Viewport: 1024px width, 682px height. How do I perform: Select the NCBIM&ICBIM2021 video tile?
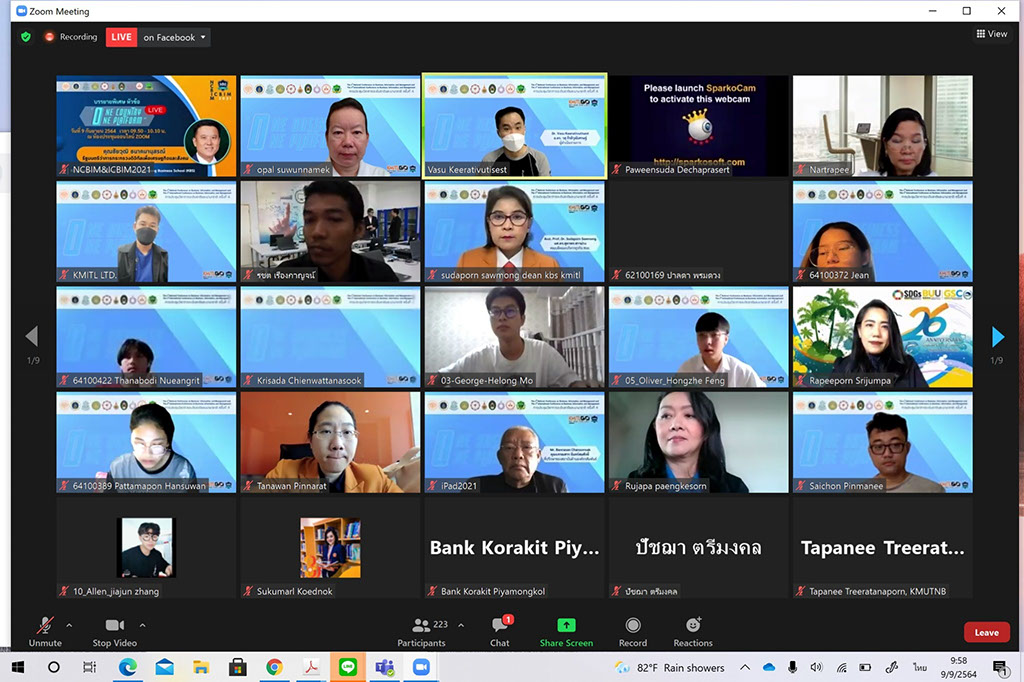tap(146, 125)
